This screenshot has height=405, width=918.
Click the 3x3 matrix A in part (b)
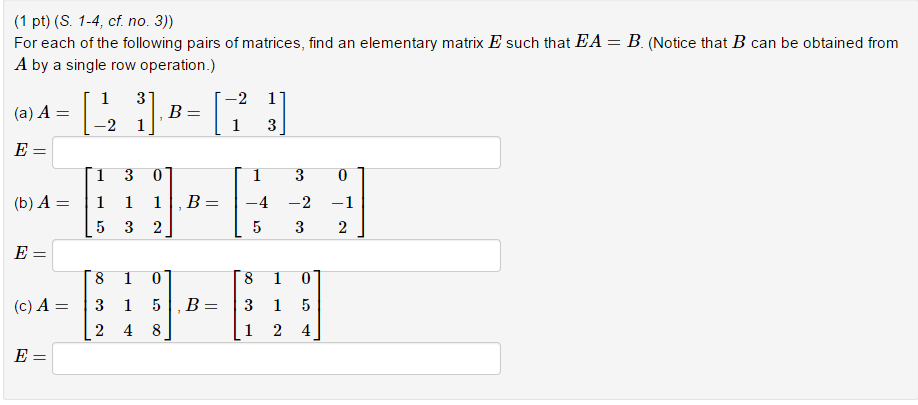coord(129,202)
